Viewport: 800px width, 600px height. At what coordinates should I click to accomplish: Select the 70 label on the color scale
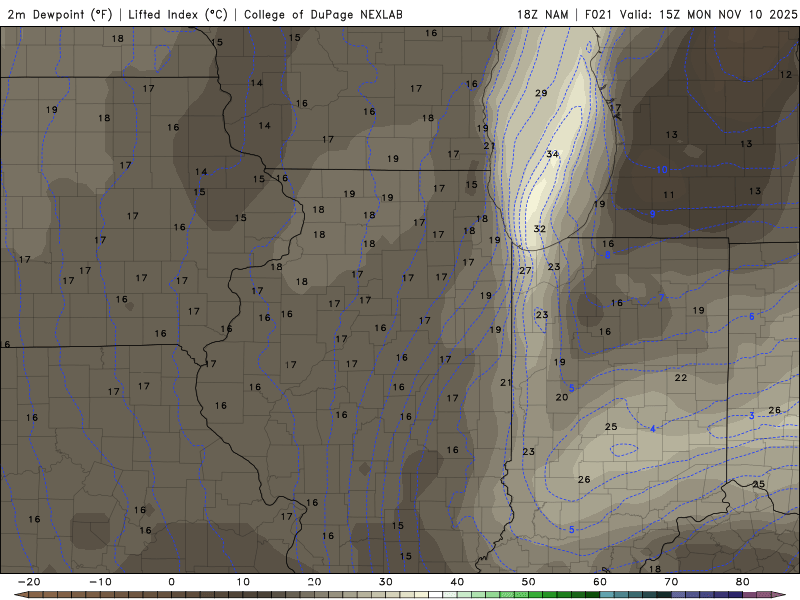tap(671, 582)
